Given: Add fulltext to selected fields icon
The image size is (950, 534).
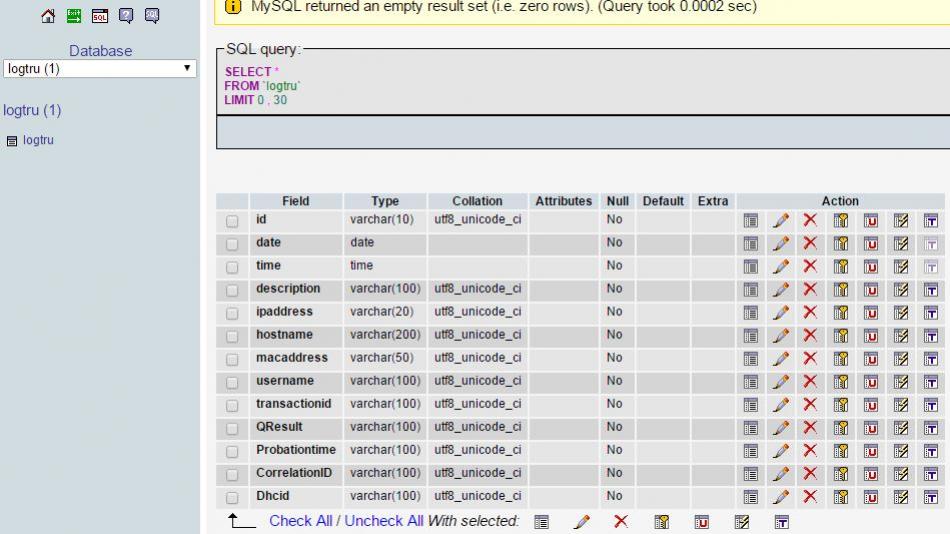Looking at the screenshot, I should coord(782,522).
